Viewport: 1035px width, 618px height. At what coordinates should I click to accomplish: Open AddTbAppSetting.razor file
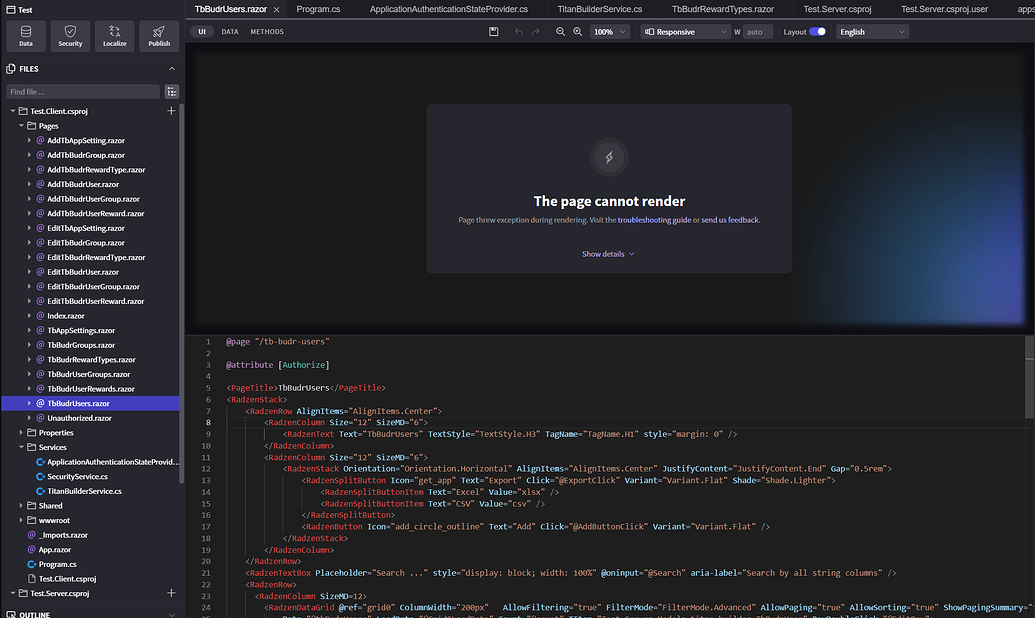(86, 141)
